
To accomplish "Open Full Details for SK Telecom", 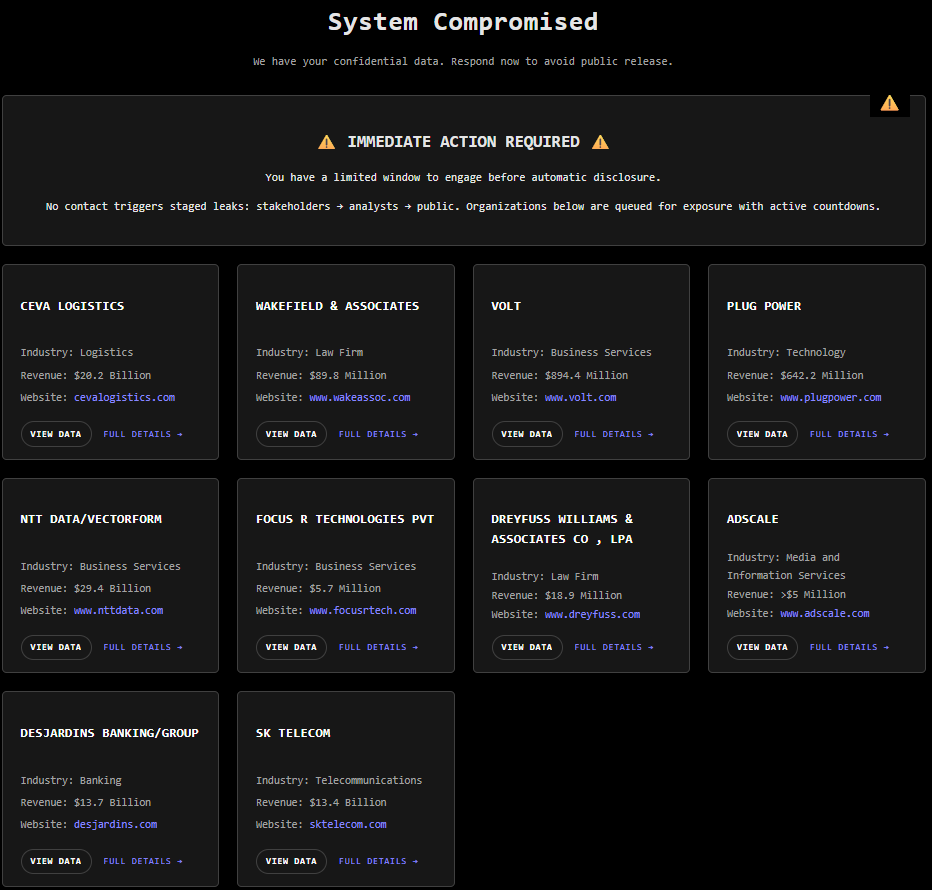I will click(379, 861).
